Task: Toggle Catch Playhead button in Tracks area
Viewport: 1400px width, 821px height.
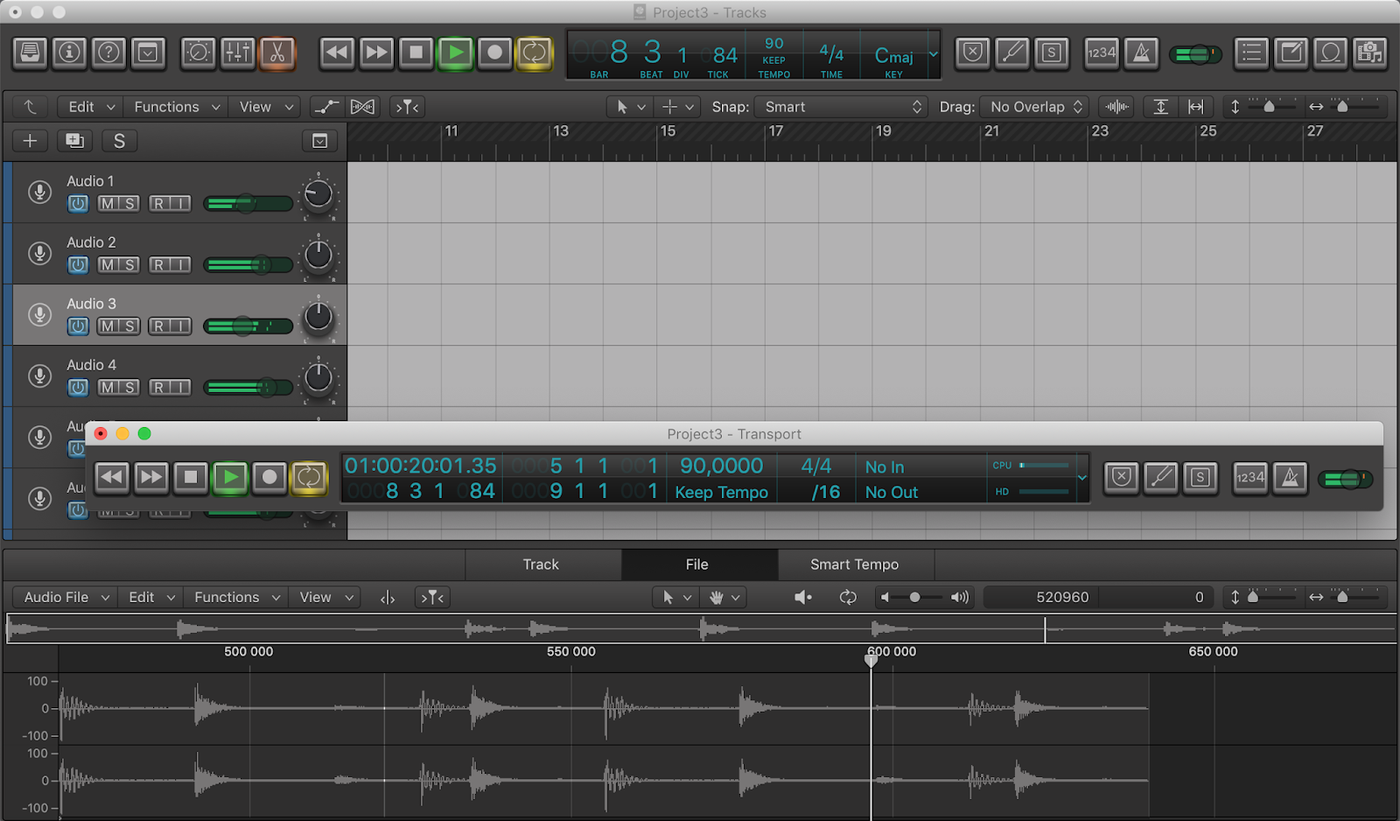Action: 406,107
